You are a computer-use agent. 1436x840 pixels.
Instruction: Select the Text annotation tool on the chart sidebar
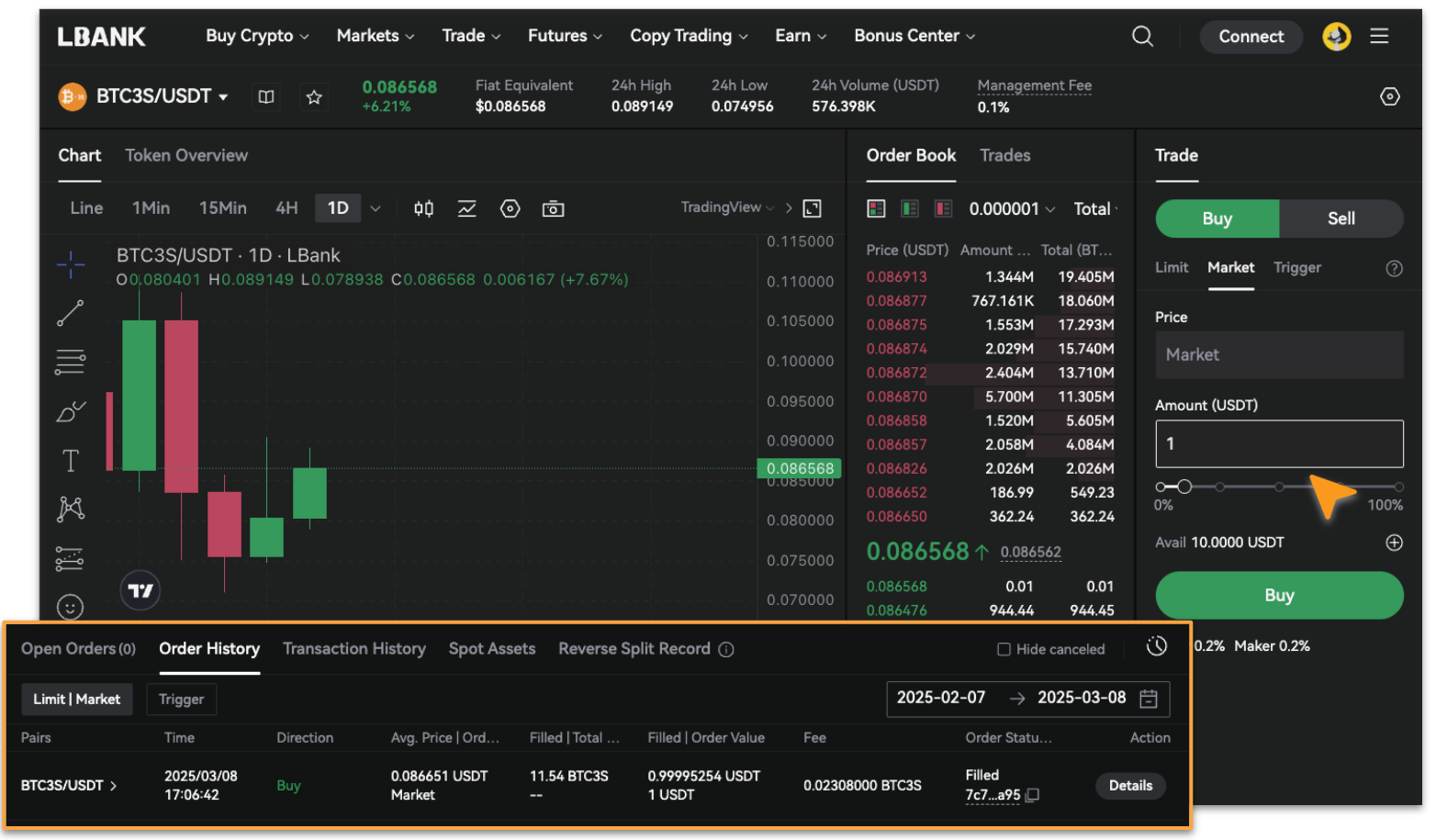pos(70,461)
